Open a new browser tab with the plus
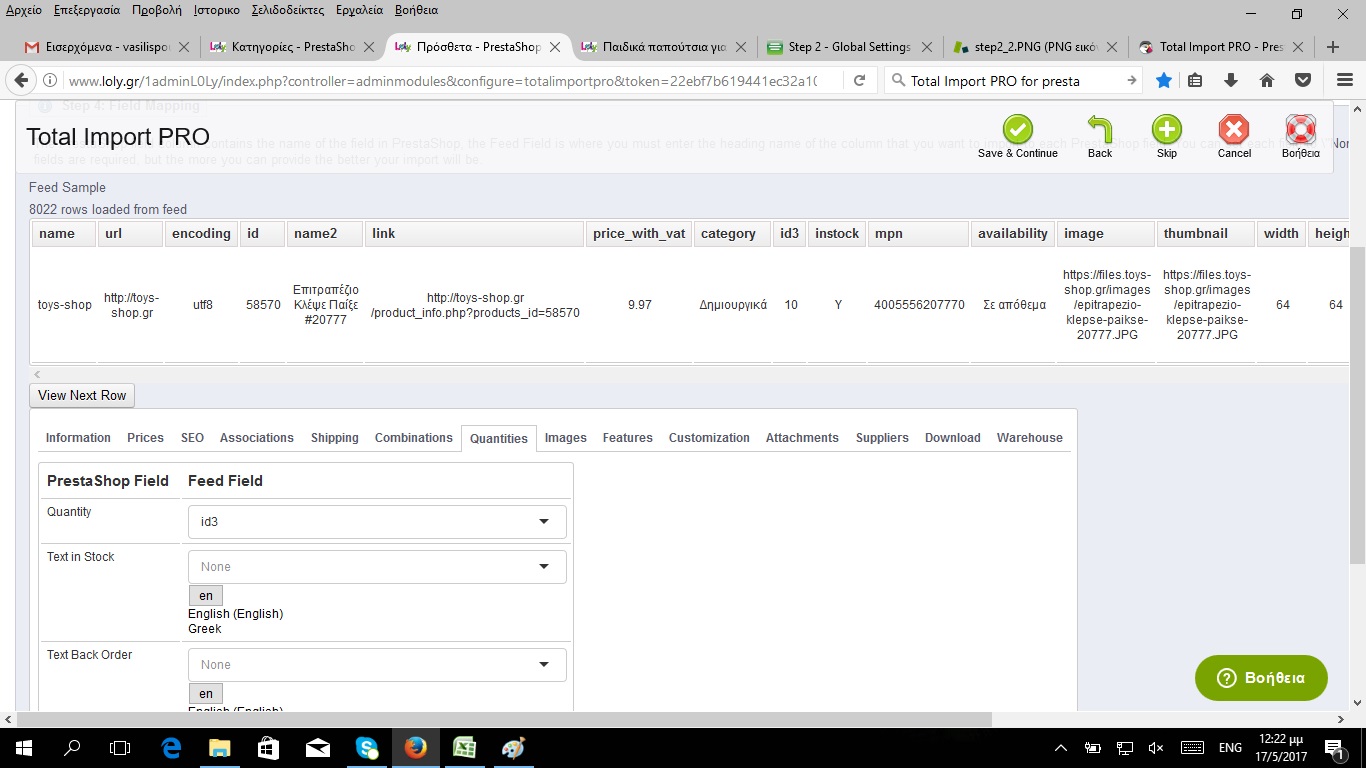The width and height of the screenshot is (1366, 768). [x=1333, y=46]
